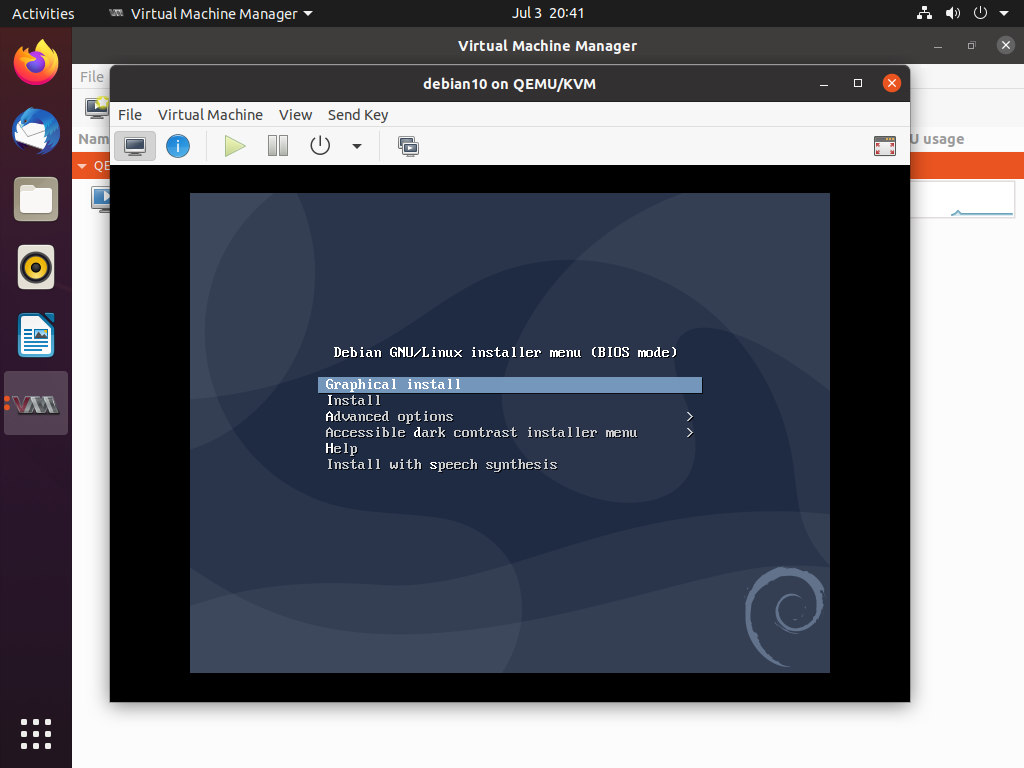
Task: Expand Advanced options in the installer menu
Action: pyautogui.click(x=388, y=416)
